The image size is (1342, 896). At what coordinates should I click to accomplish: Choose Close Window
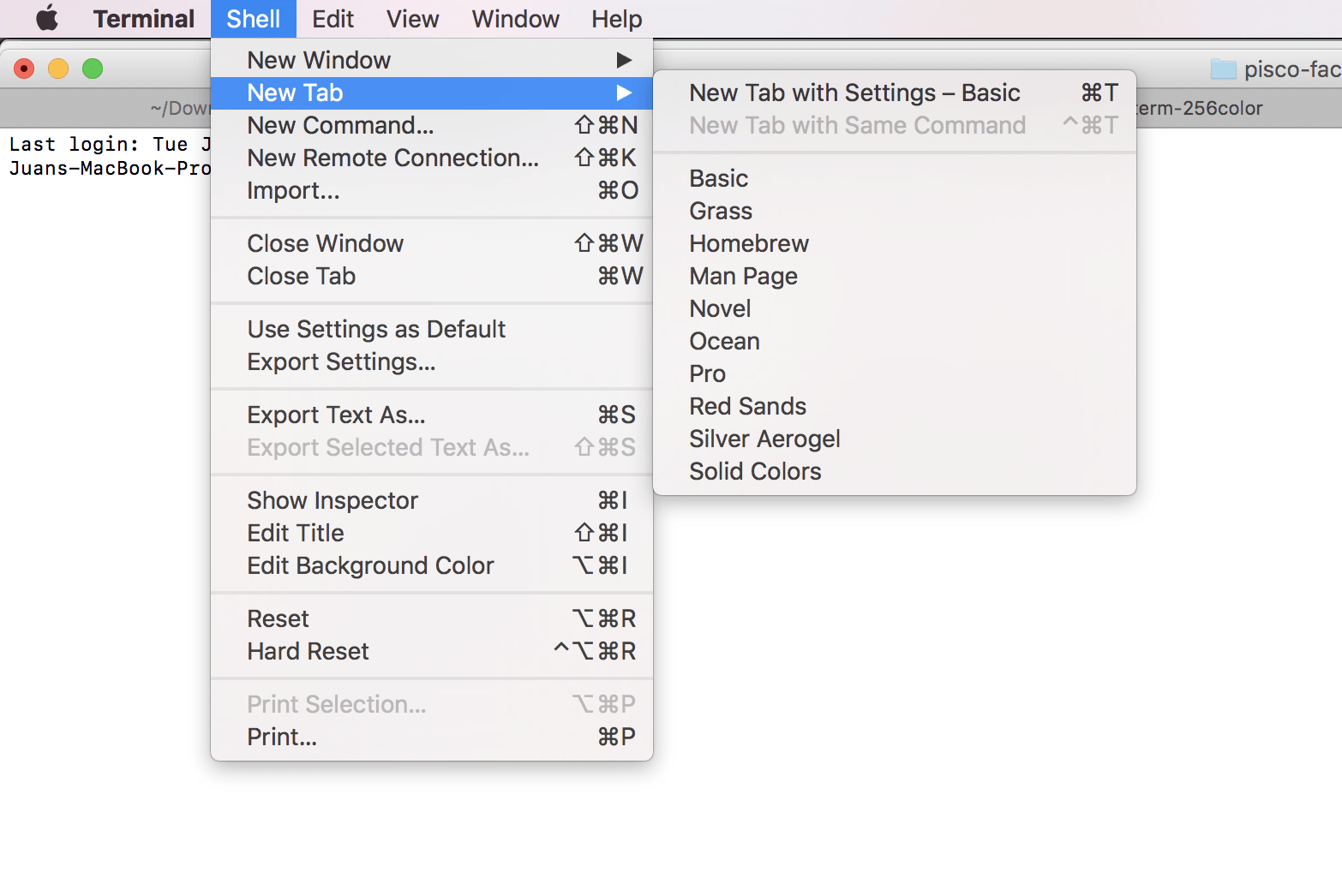432,243
